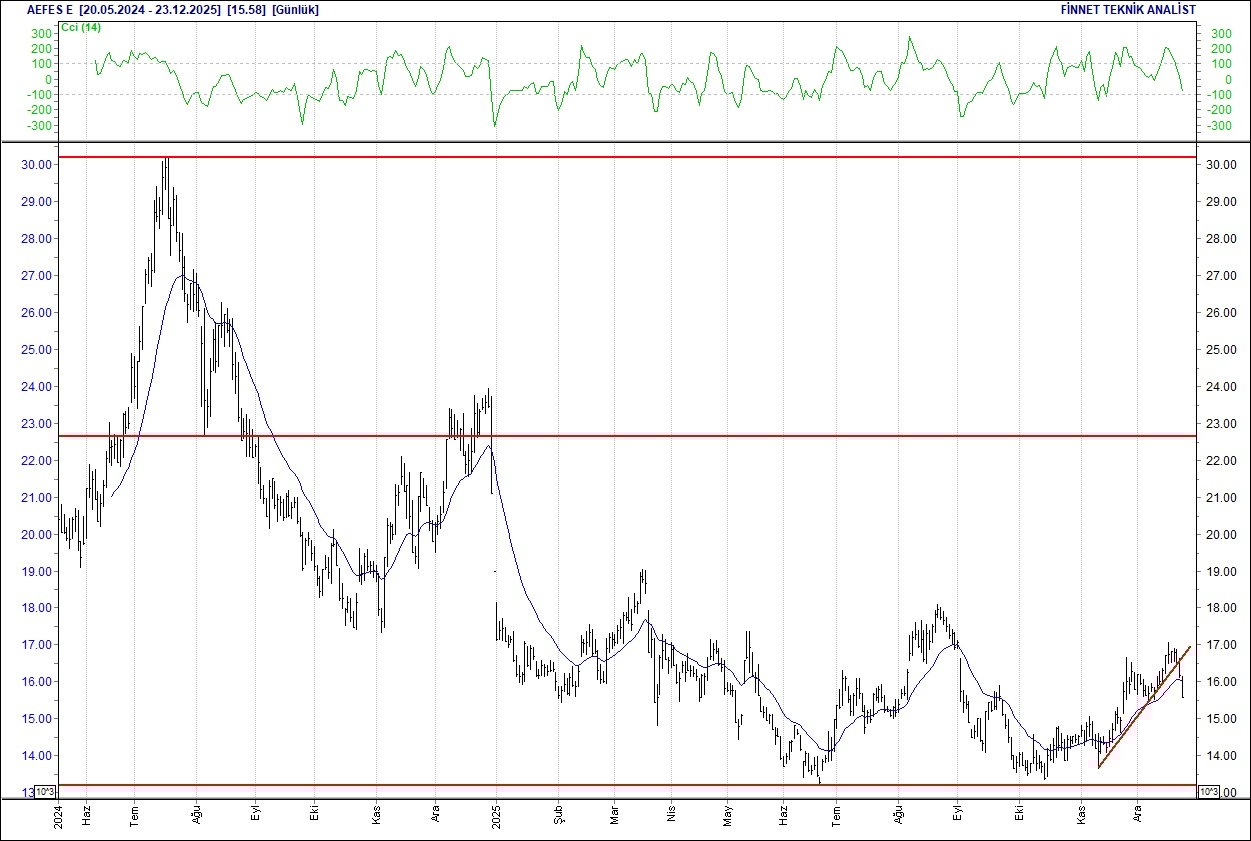The height and width of the screenshot is (841, 1251).
Task: Select the -300 value on the CCI axis
Action: (x=1219, y=127)
